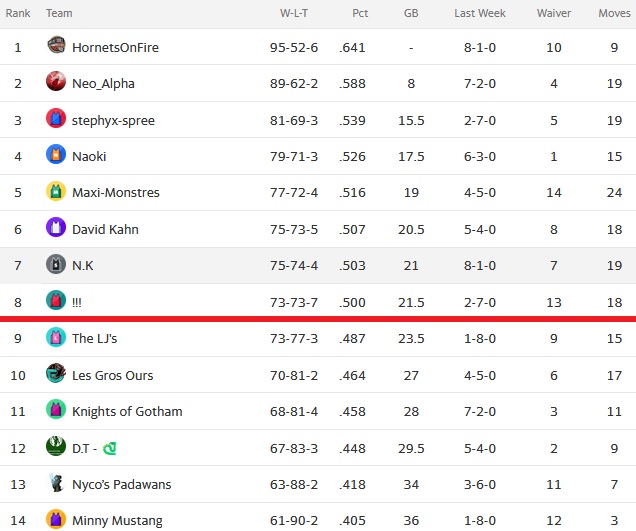Click Les Gros Ours bear logo
This screenshot has height=531, width=636.
[x=56, y=373]
